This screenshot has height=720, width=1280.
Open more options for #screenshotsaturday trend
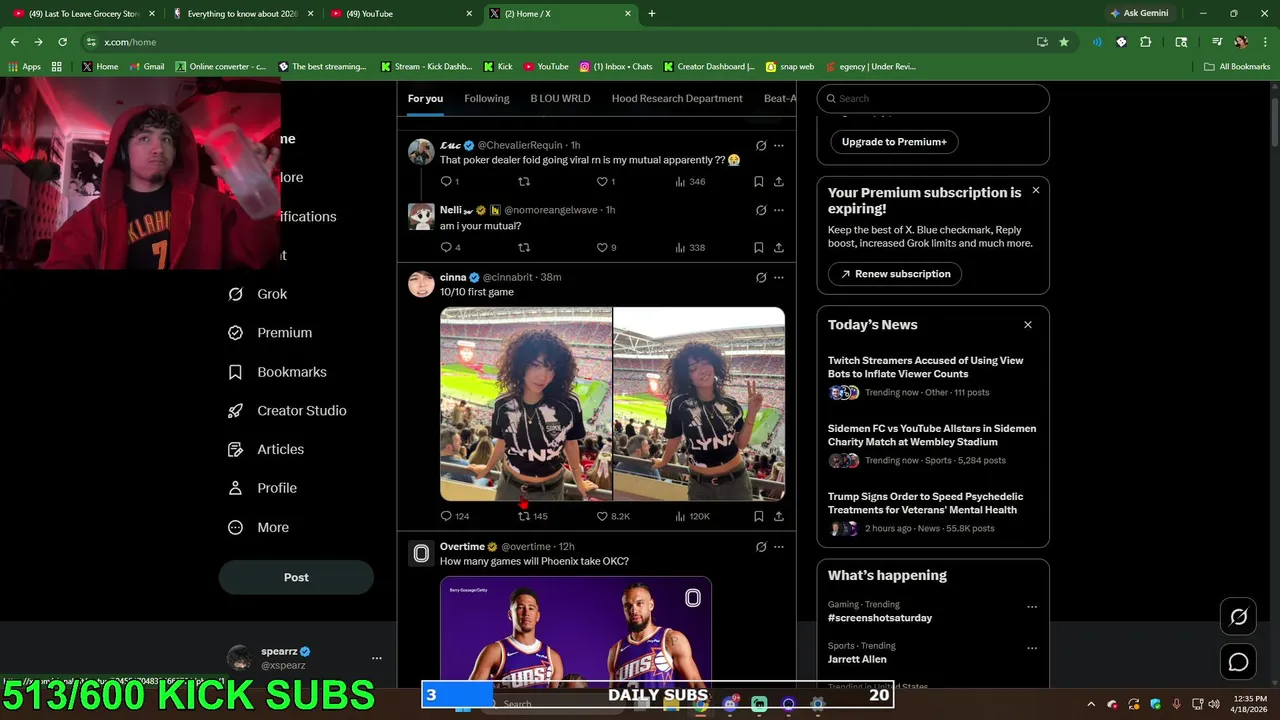pyautogui.click(x=1032, y=607)
